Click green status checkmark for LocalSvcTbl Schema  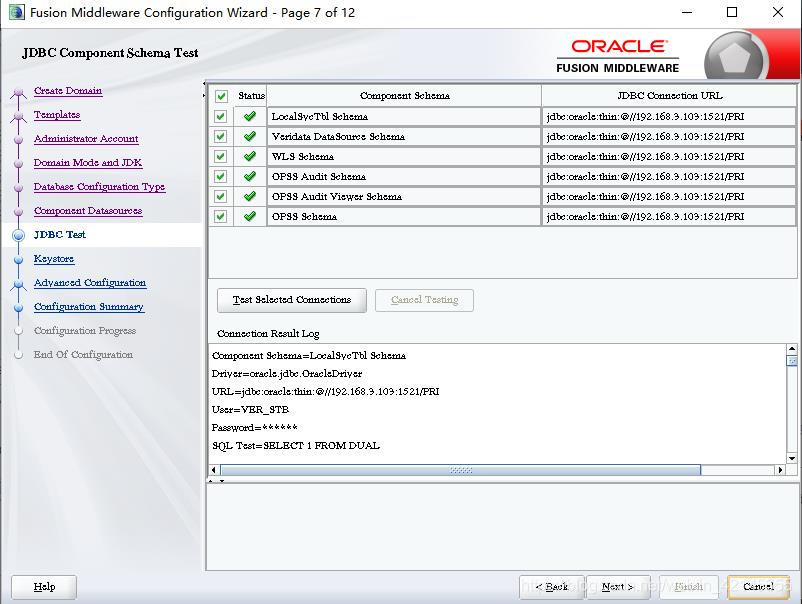250,116
